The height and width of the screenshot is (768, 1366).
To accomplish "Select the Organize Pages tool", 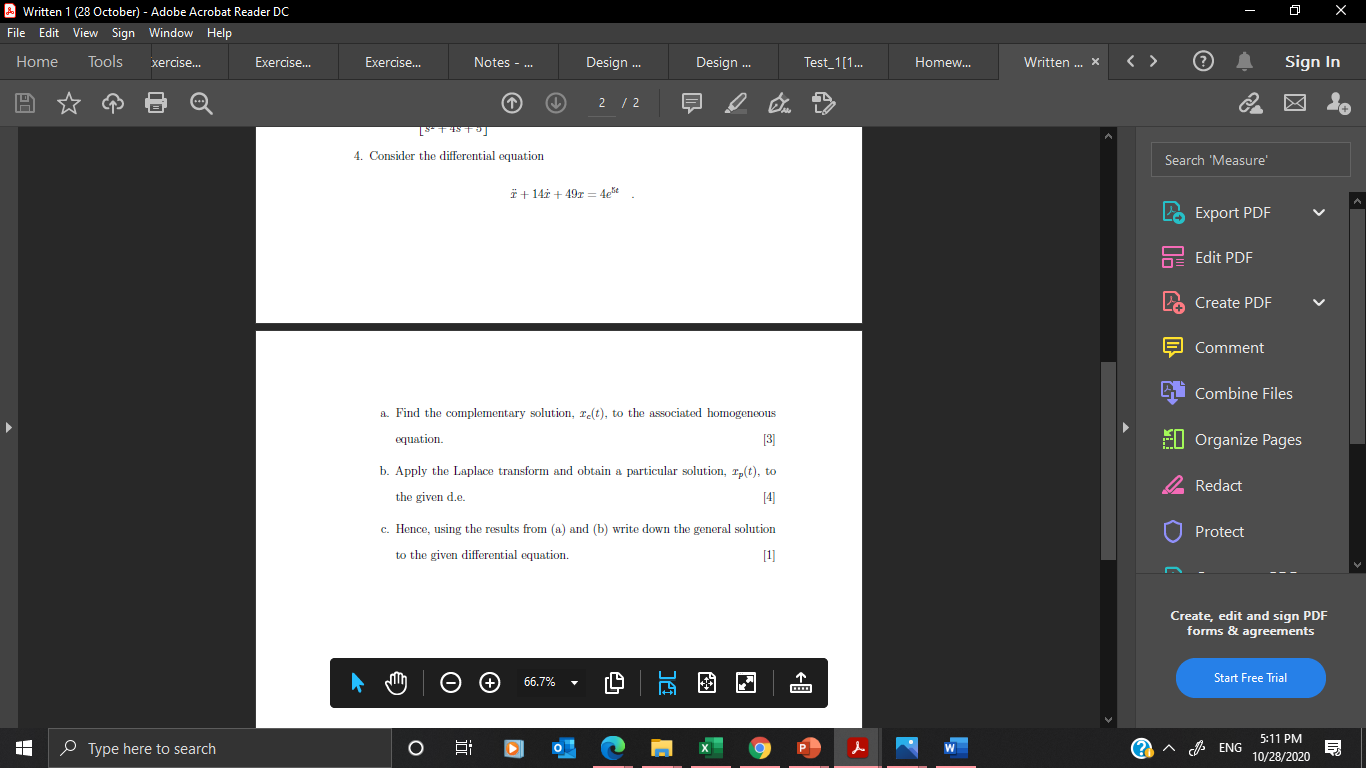I will (1248, 439).
